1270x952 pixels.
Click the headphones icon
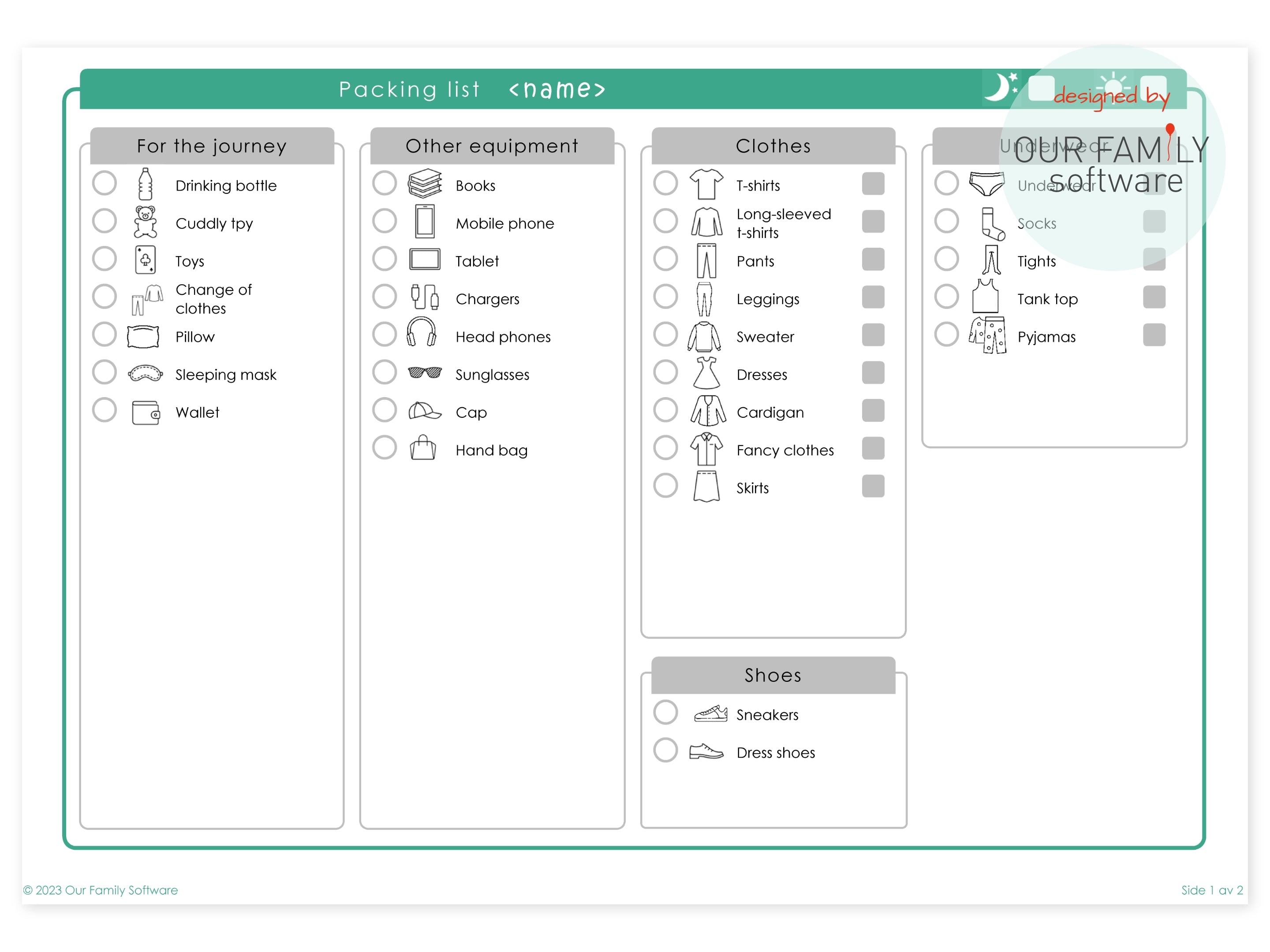[422, 332]
